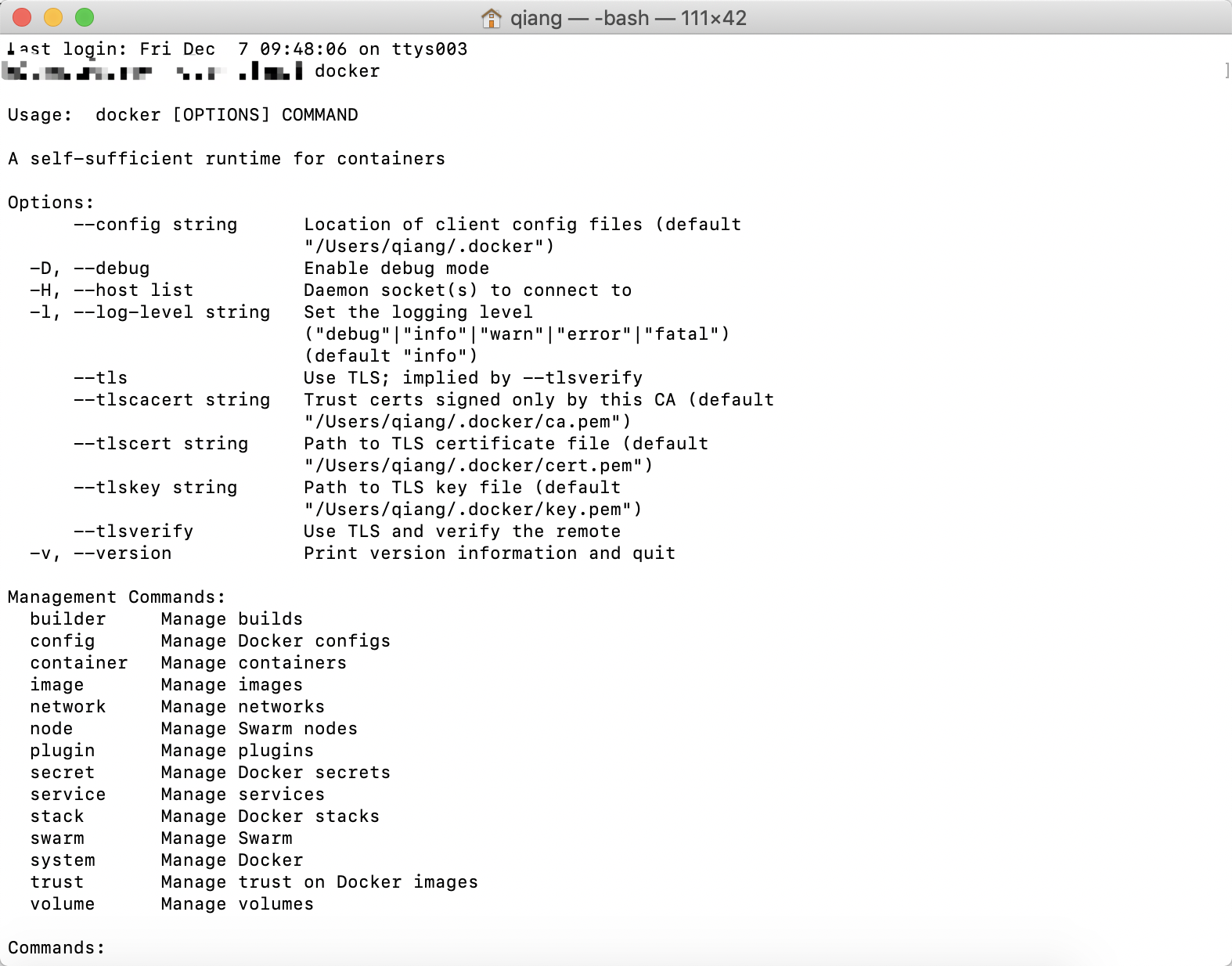Click "Trust certs signed only by this CA"
1232x966 pixels.
pos(490,399)
